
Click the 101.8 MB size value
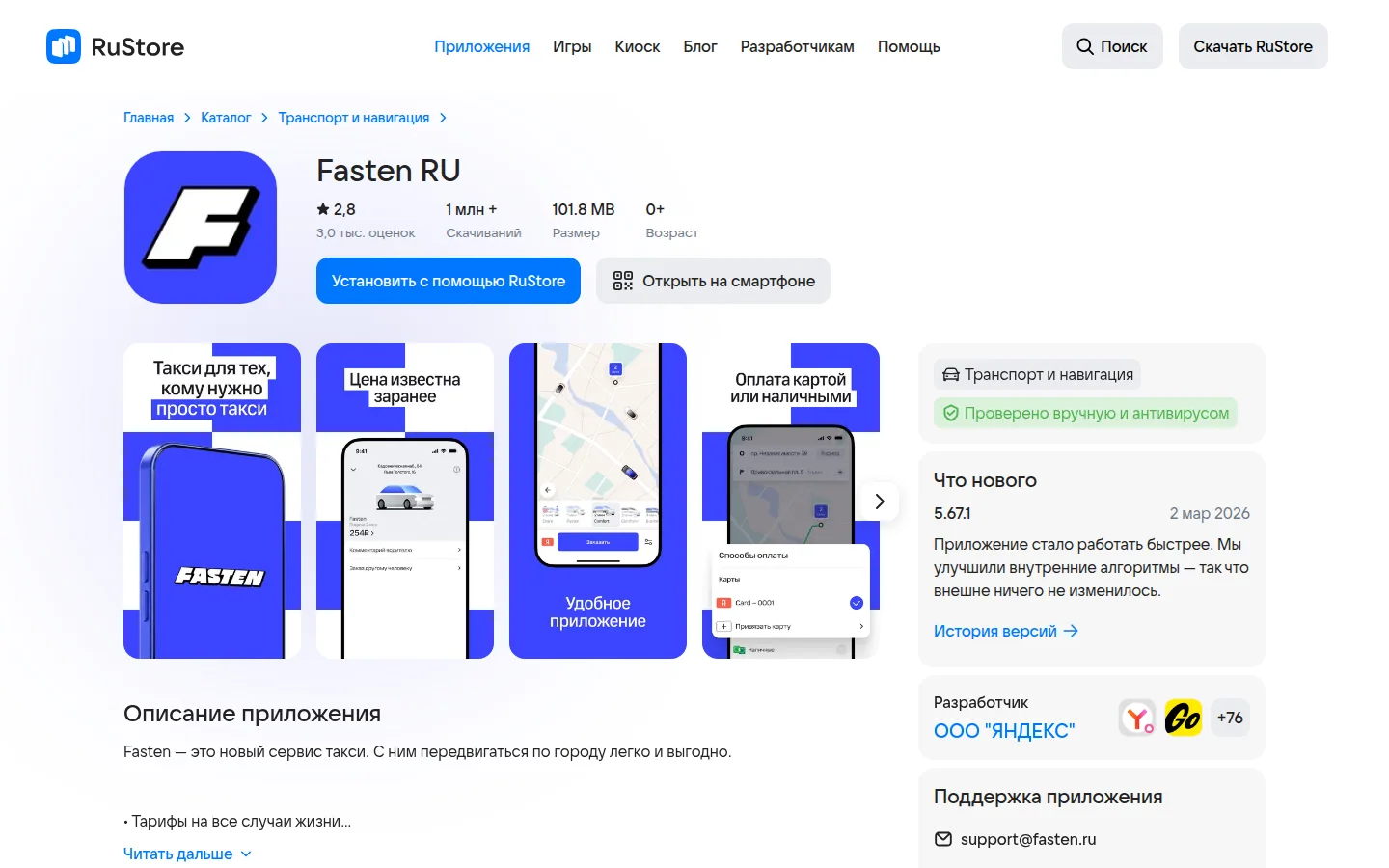tap(583, 209)
